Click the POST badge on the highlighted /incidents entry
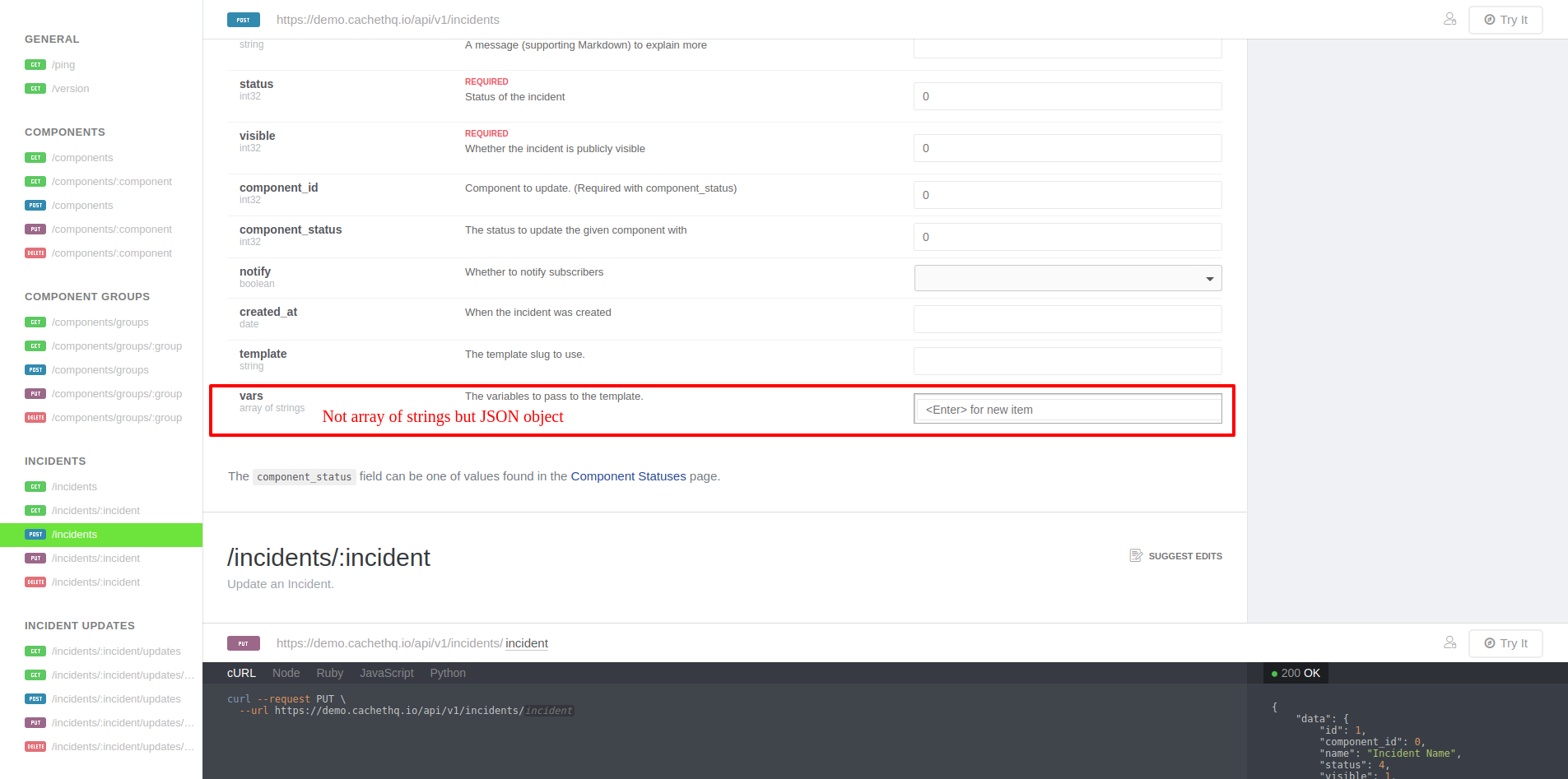This screenshot has height=779, width=1568. (35, 534)
